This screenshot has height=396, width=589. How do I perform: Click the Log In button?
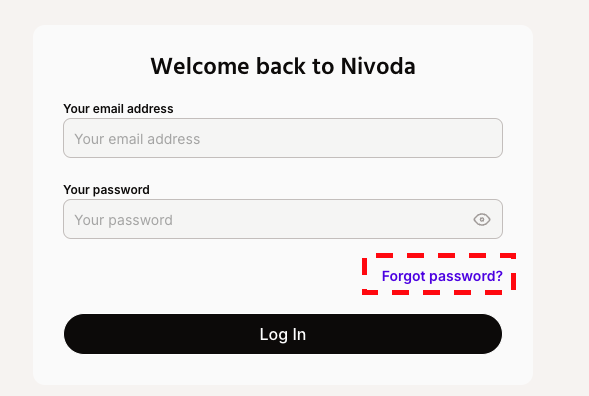[x=283, y=334]
